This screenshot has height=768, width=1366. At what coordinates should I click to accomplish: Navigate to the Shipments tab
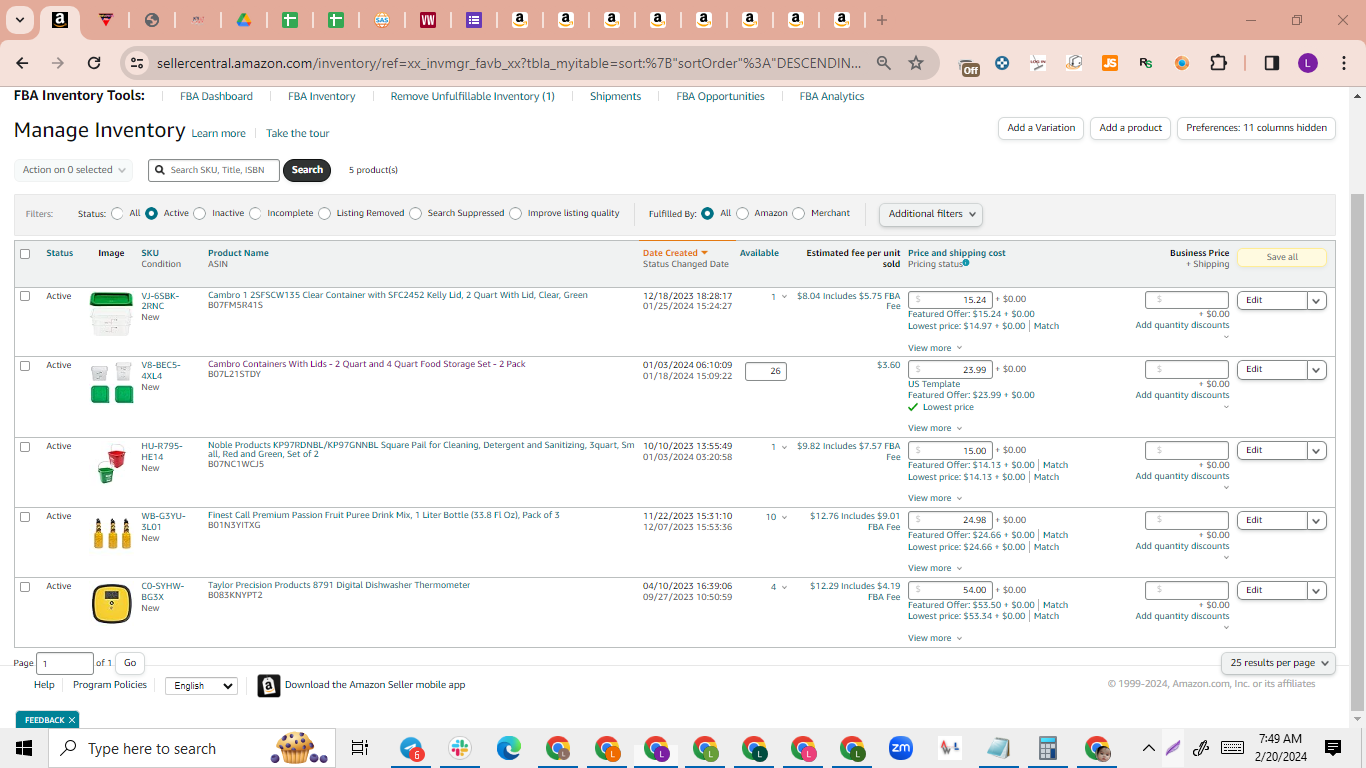coord(615,96)
